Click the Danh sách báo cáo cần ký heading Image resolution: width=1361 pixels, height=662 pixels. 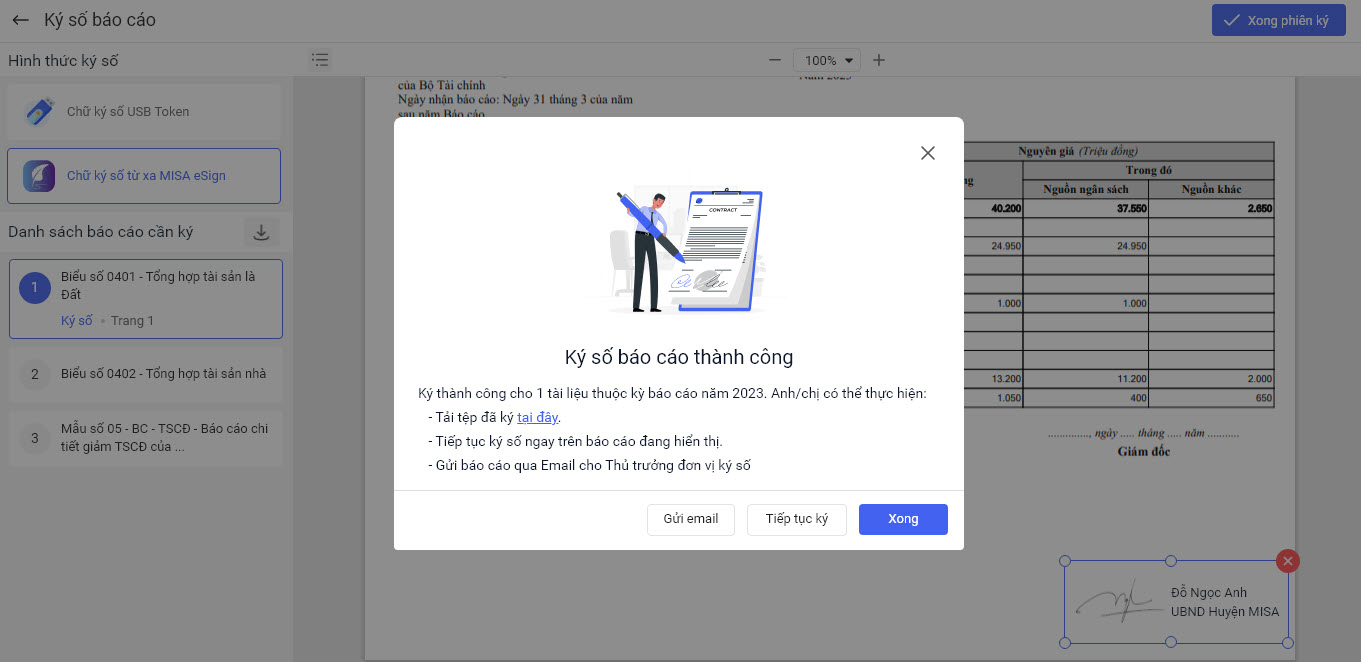click(101, 232)
